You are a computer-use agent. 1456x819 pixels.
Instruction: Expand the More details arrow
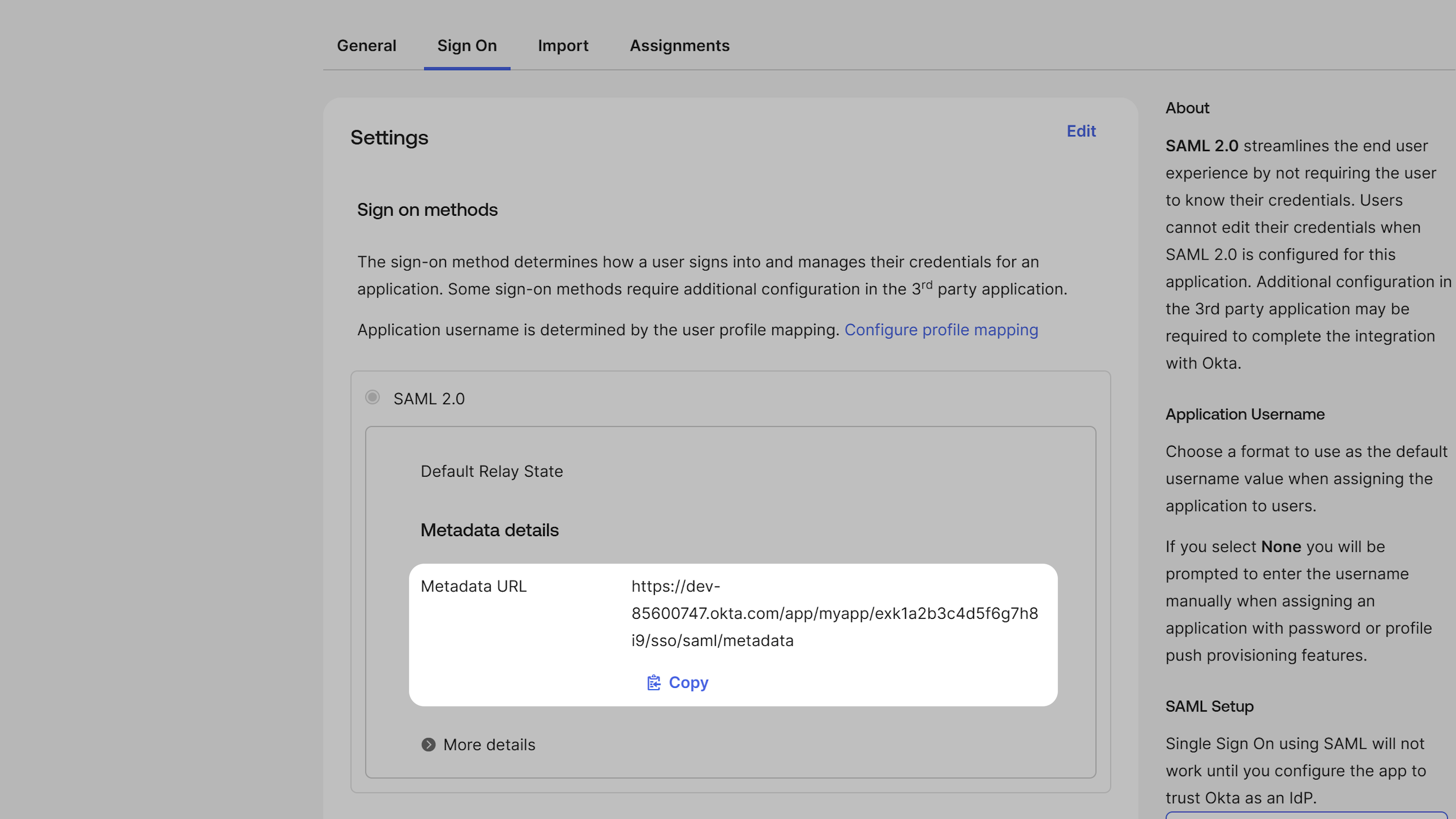[x=428, y=744]
